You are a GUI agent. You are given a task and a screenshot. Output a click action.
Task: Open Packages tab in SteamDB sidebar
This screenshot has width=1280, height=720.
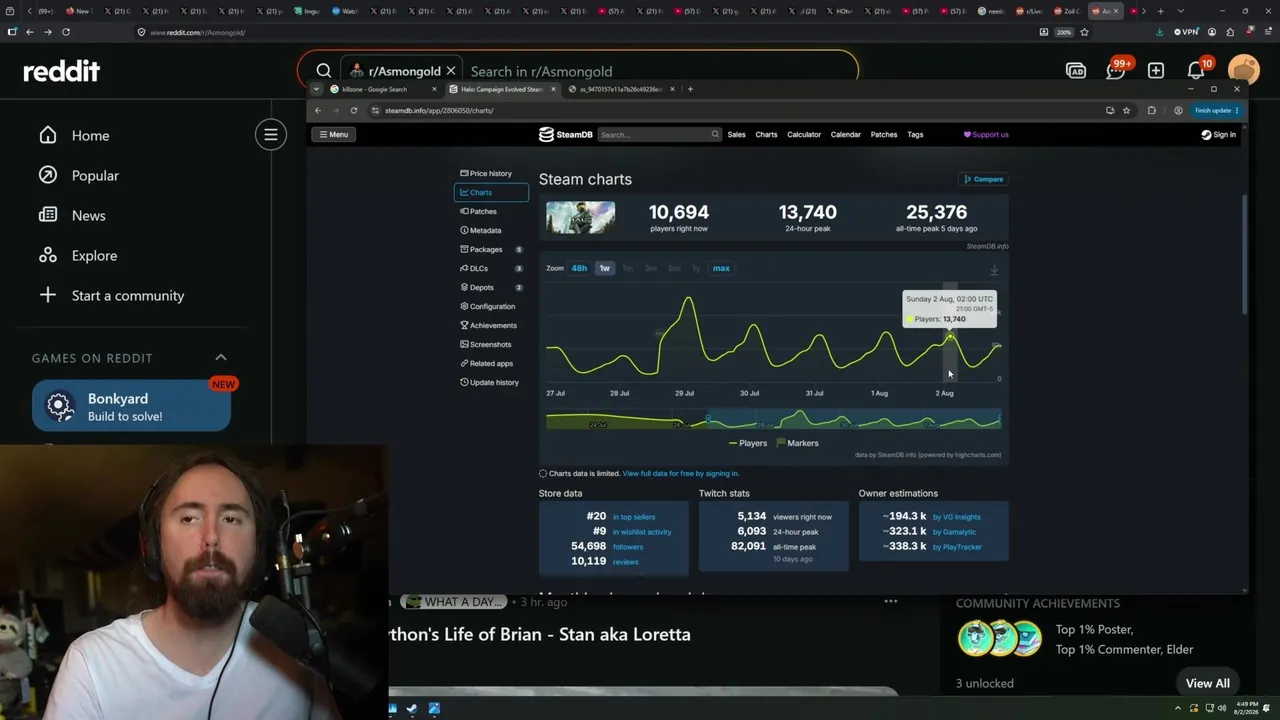click(x=491, y=249)
